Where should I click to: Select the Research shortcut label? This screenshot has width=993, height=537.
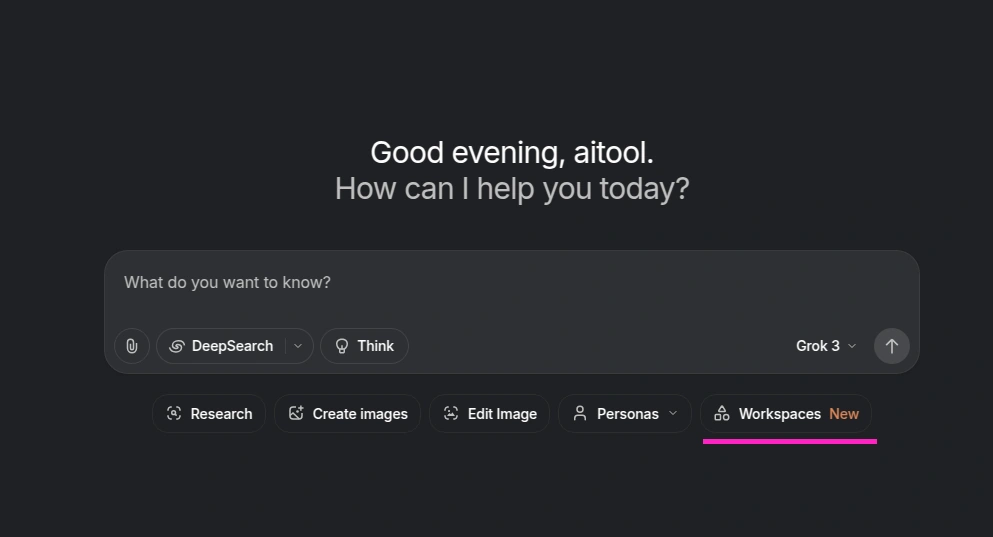tap(221, 414)
